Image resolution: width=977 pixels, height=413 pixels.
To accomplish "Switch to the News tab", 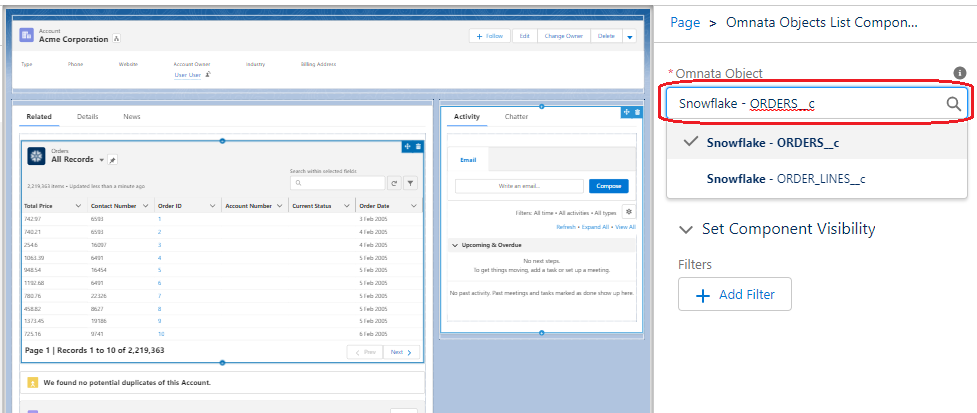I will [x=131, y=116].
